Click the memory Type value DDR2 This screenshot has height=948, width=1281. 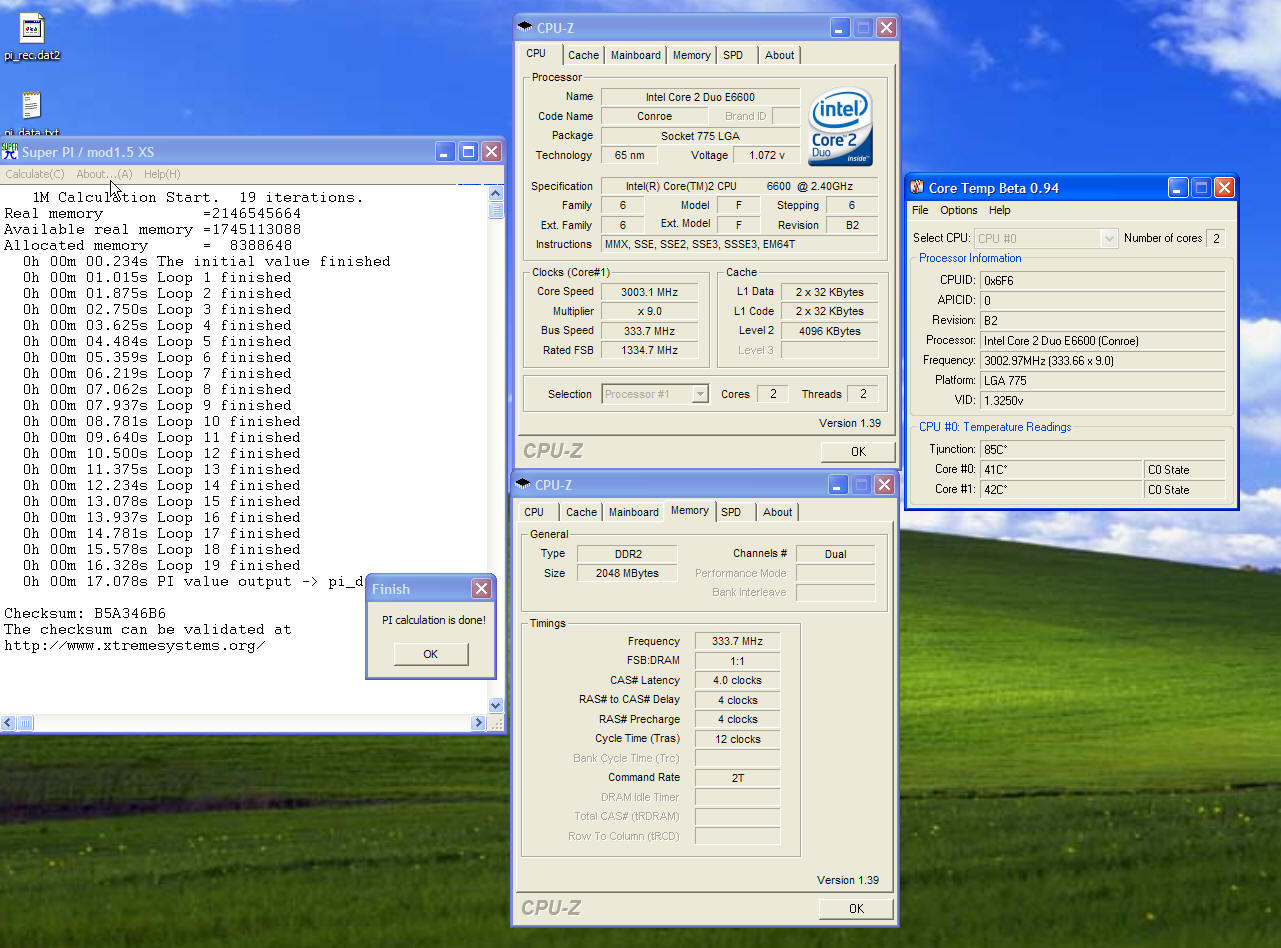(x=626, y=554)
